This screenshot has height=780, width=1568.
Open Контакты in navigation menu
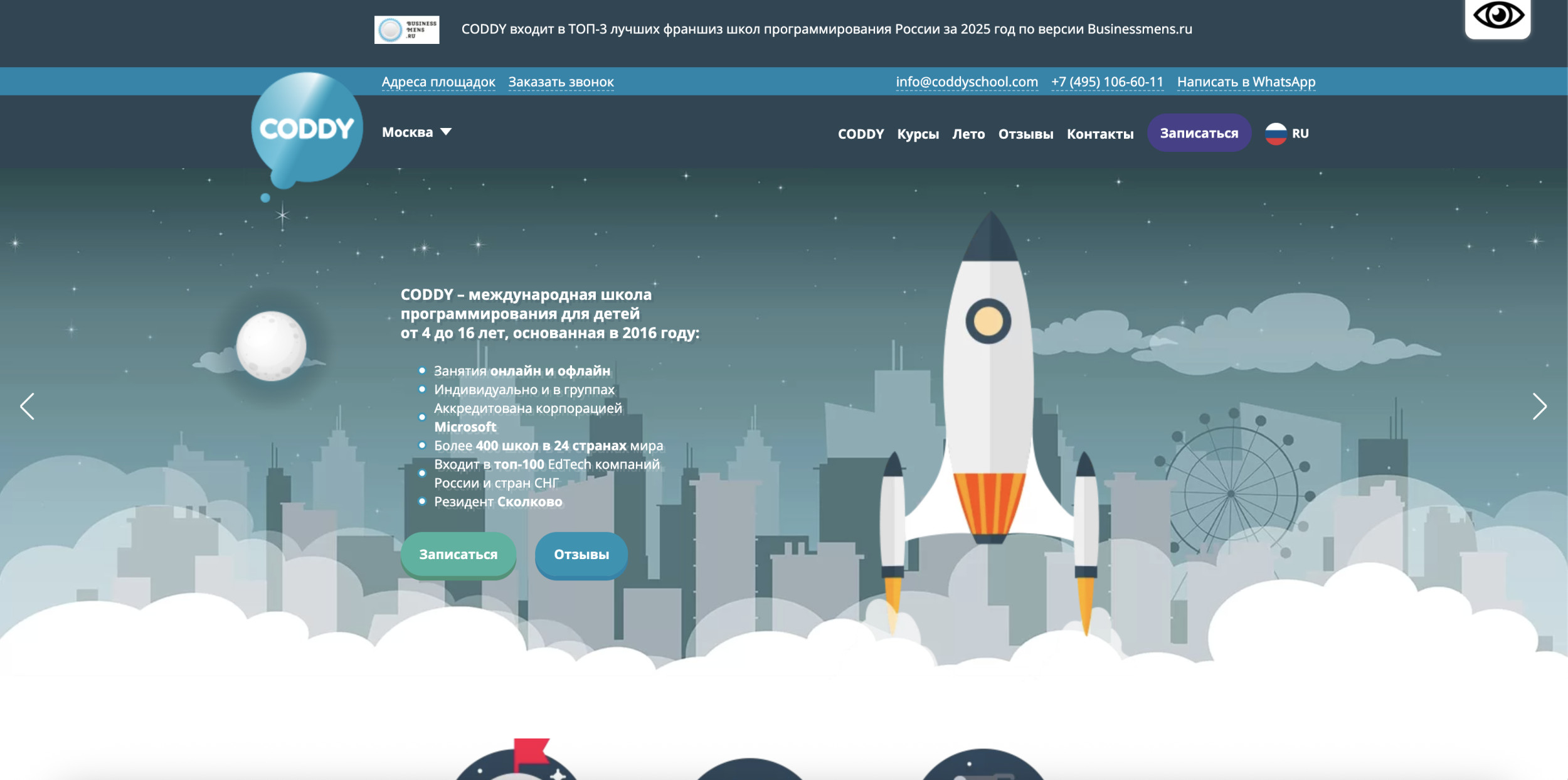pyautogui.click(x=1100, y=134)
